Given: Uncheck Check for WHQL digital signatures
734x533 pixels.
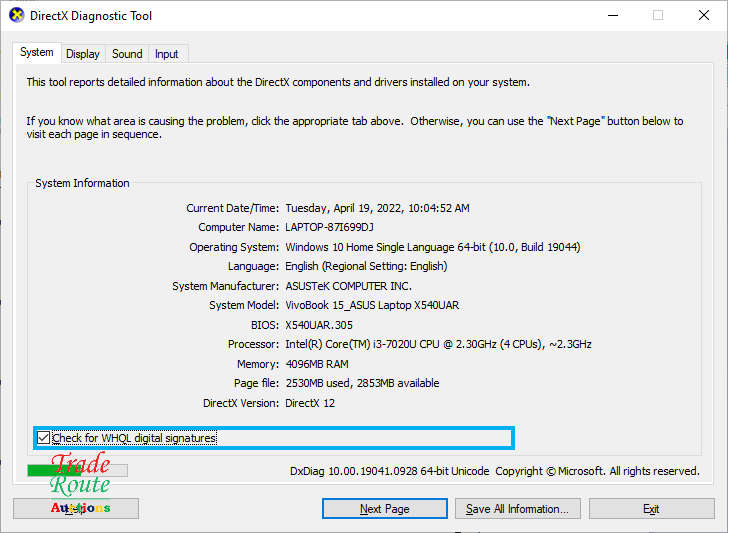Looking at the screenshot, I should (x=43, y=438).
